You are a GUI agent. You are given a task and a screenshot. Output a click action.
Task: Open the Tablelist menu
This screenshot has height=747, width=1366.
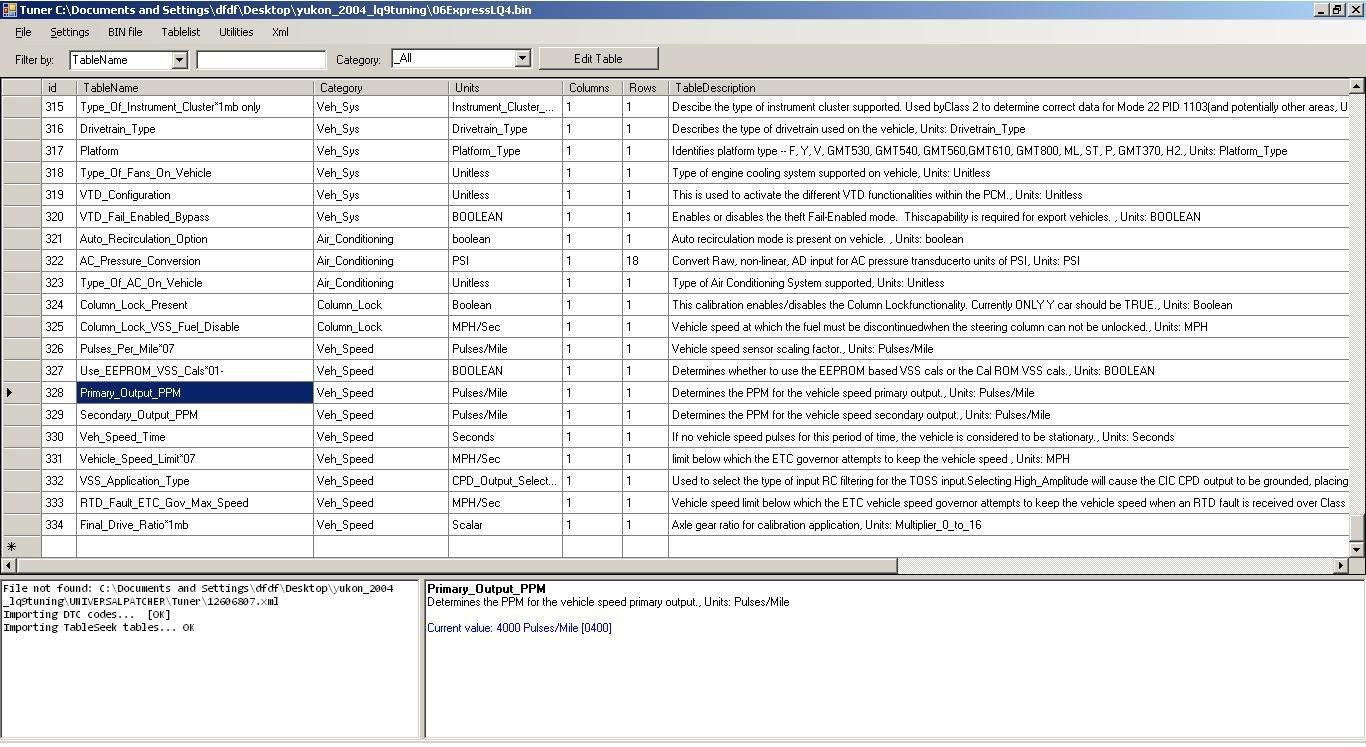[181, 32]
